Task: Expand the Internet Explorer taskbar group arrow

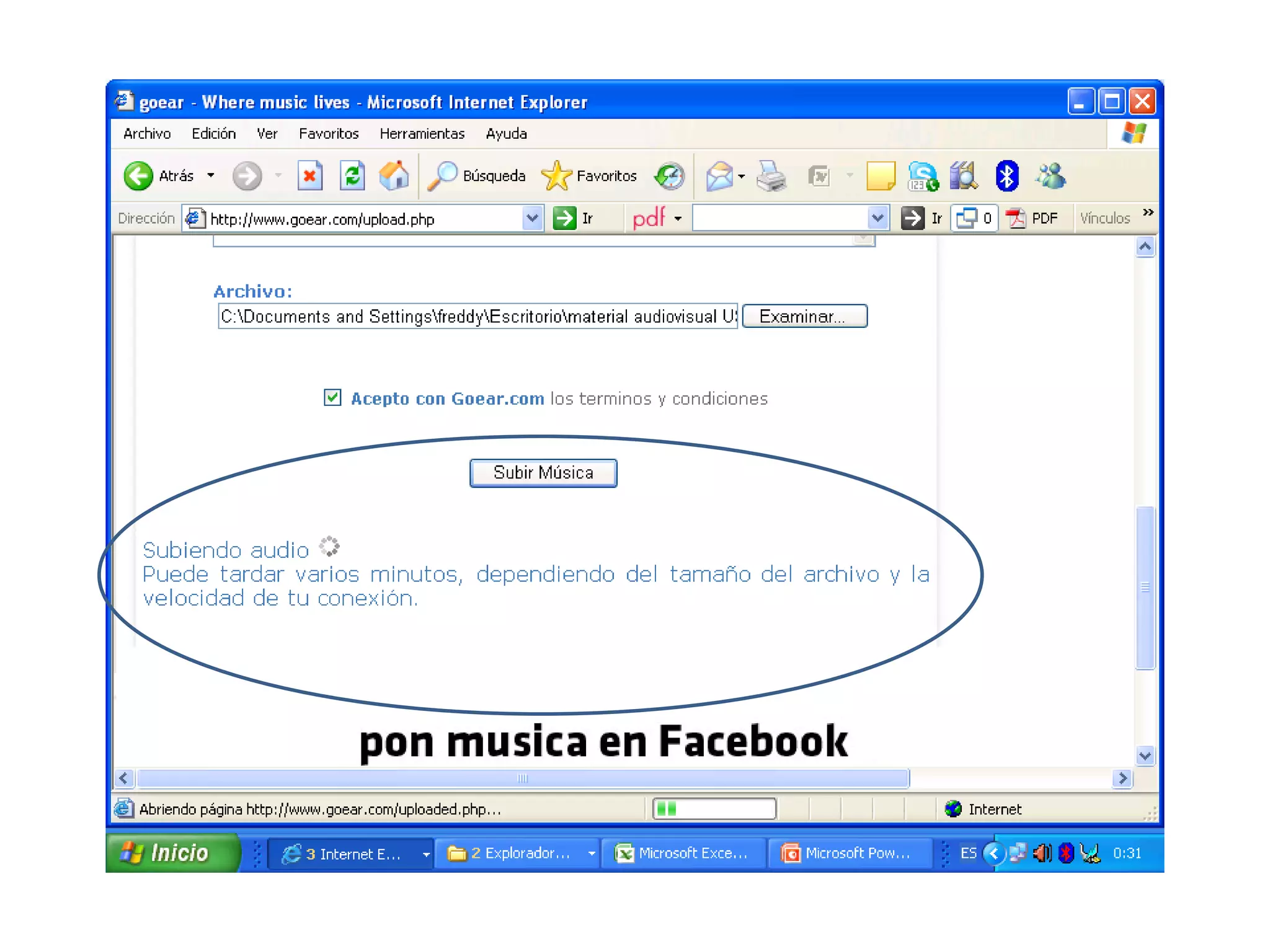Action: [x=426, y=854]
